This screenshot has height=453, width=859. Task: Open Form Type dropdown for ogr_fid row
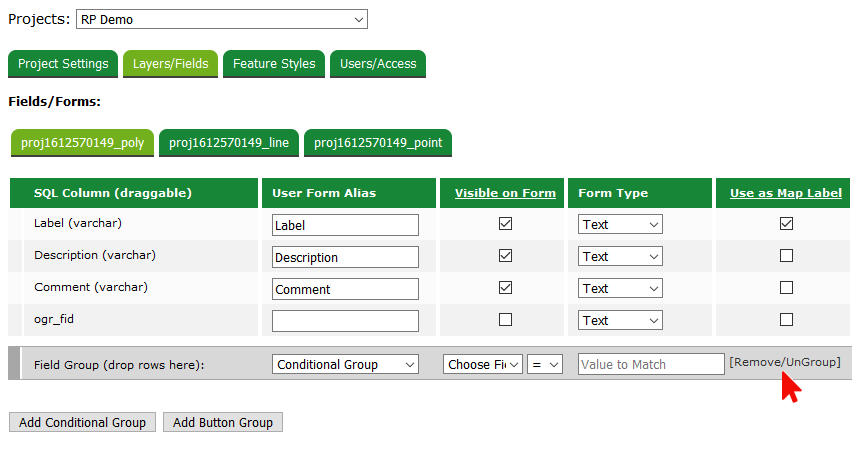coord(620,321)
